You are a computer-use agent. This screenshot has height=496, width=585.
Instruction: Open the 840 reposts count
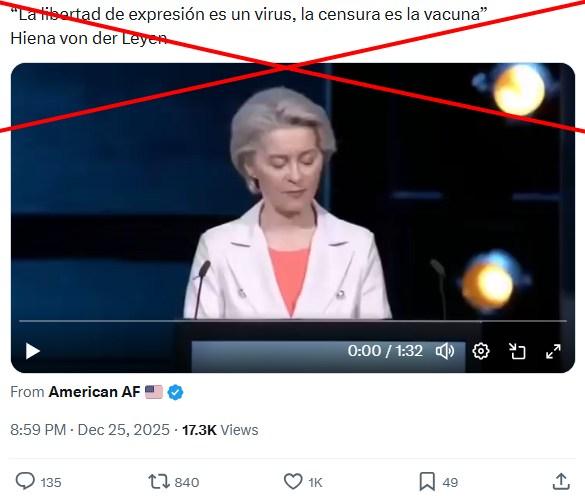[187, 482]
